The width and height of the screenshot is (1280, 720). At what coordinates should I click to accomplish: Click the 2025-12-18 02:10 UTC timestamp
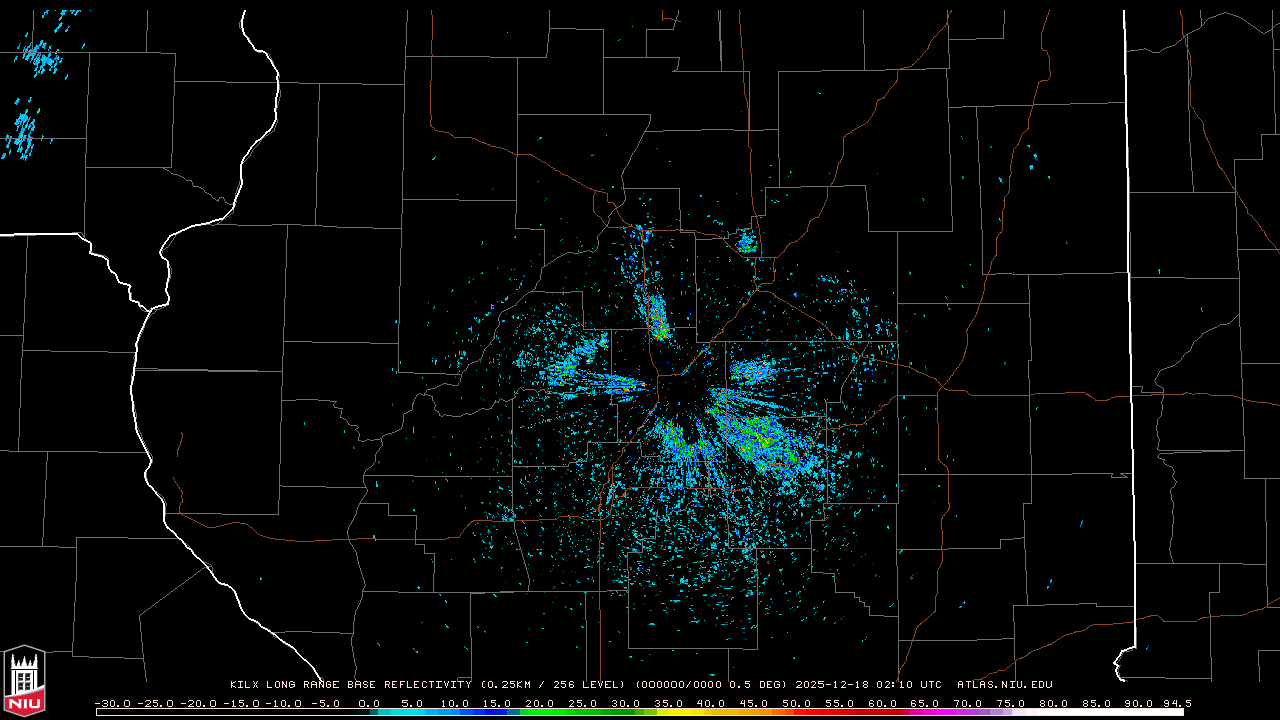868,685
